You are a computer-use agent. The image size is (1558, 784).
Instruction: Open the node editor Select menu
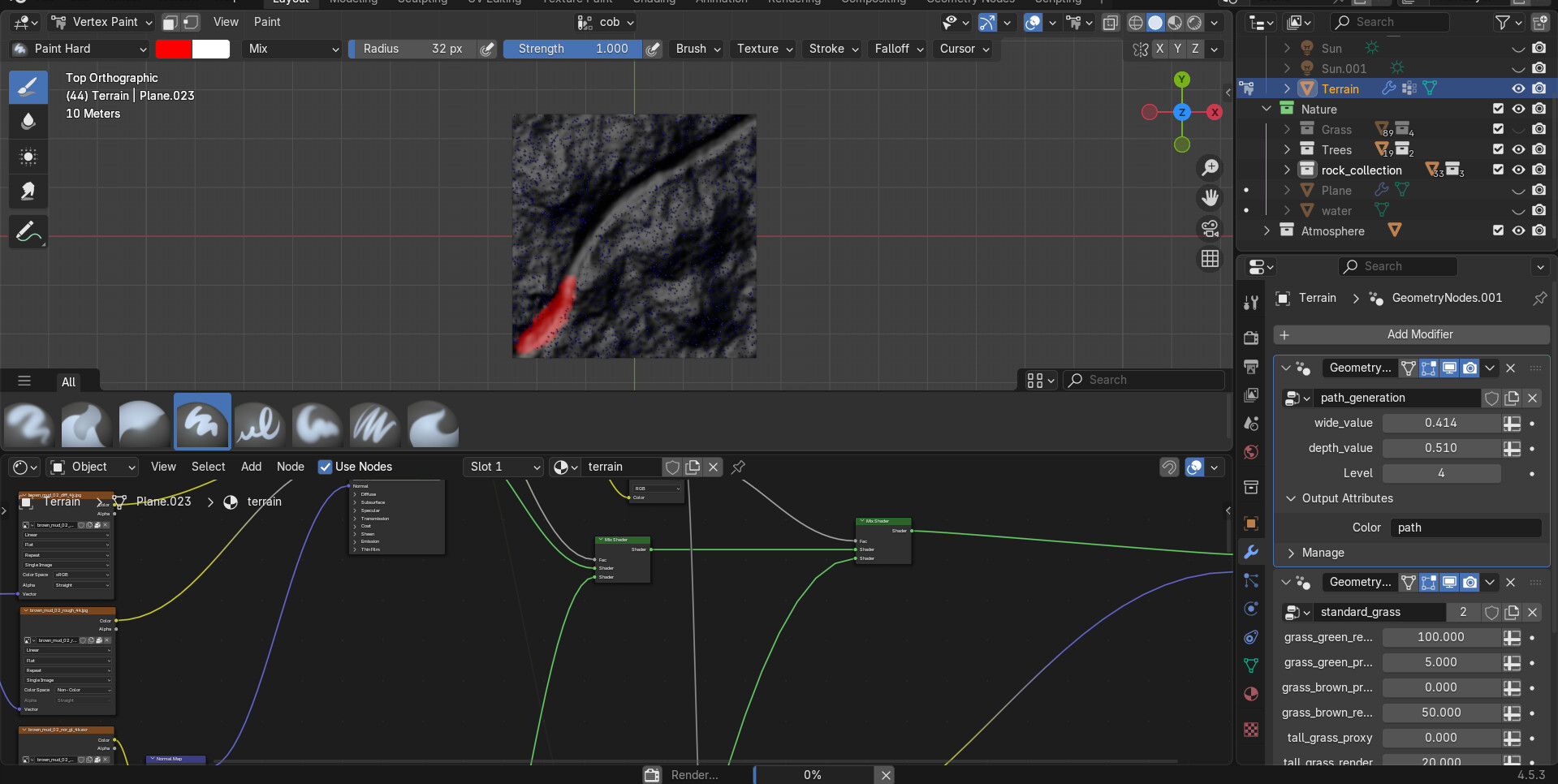209,467
